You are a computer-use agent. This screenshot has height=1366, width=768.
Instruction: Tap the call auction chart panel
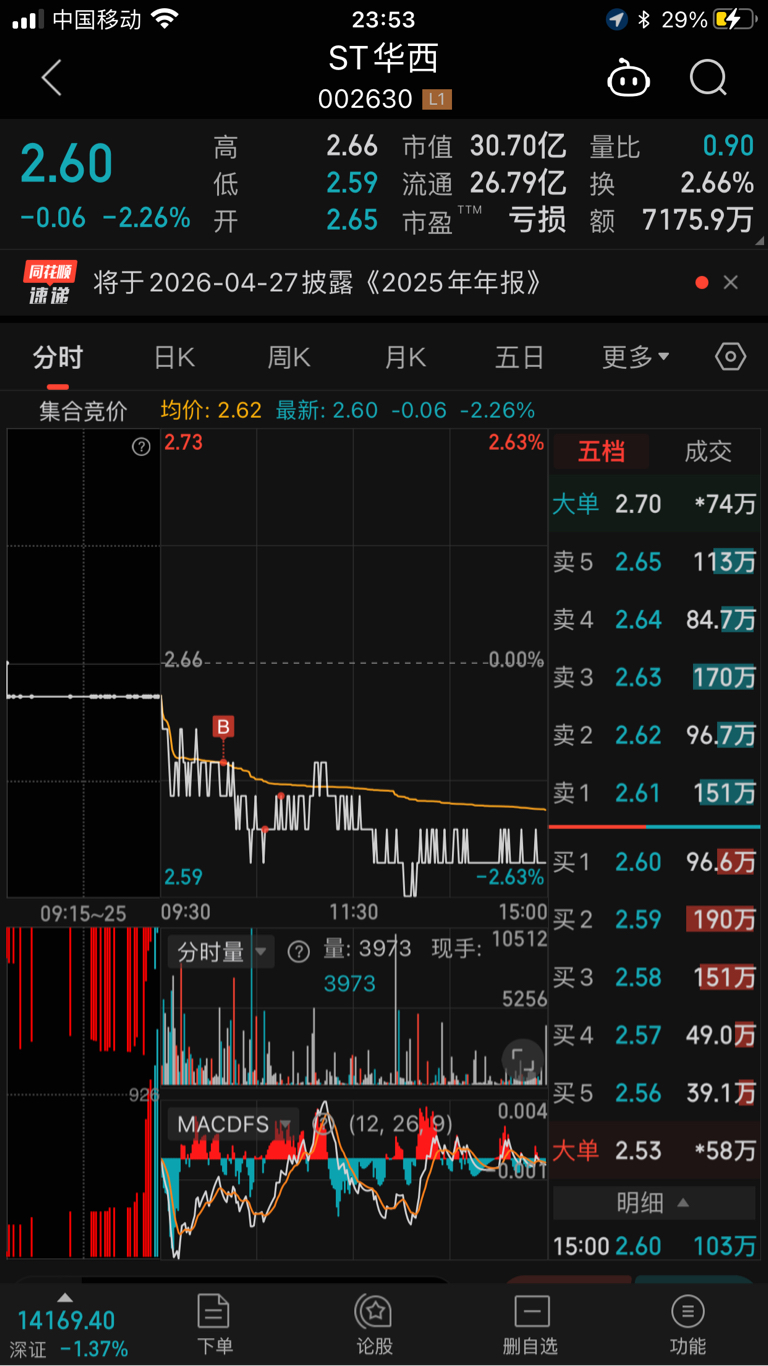(83, 663)
